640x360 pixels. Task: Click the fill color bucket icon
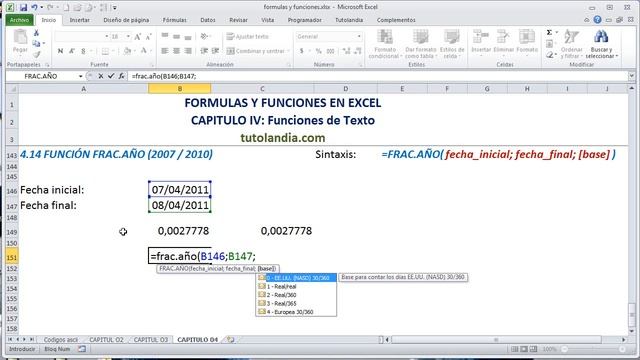127,51
